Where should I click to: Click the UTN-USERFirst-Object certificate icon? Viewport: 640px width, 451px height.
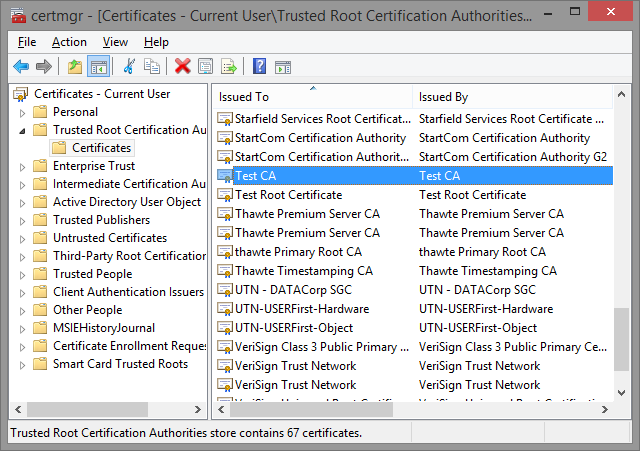point(225,328)
